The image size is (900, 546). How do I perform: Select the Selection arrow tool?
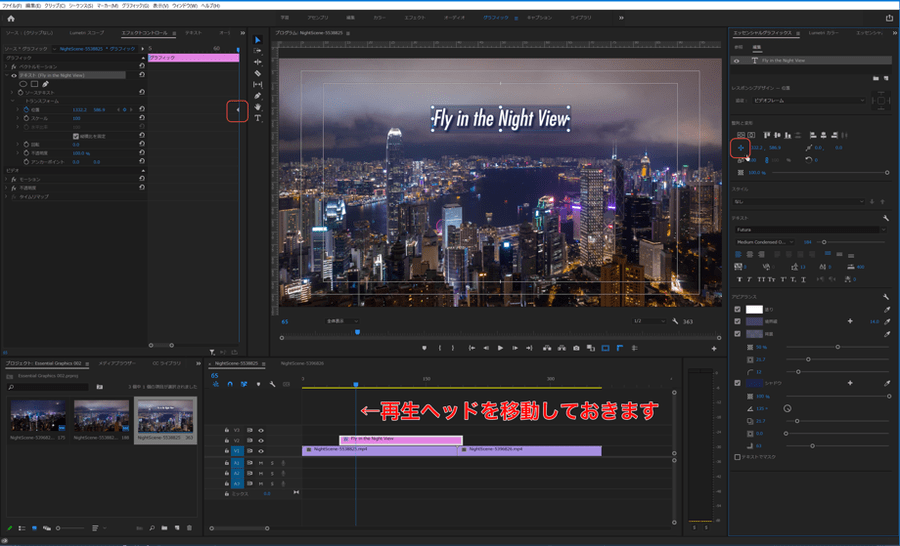(257, 40)
